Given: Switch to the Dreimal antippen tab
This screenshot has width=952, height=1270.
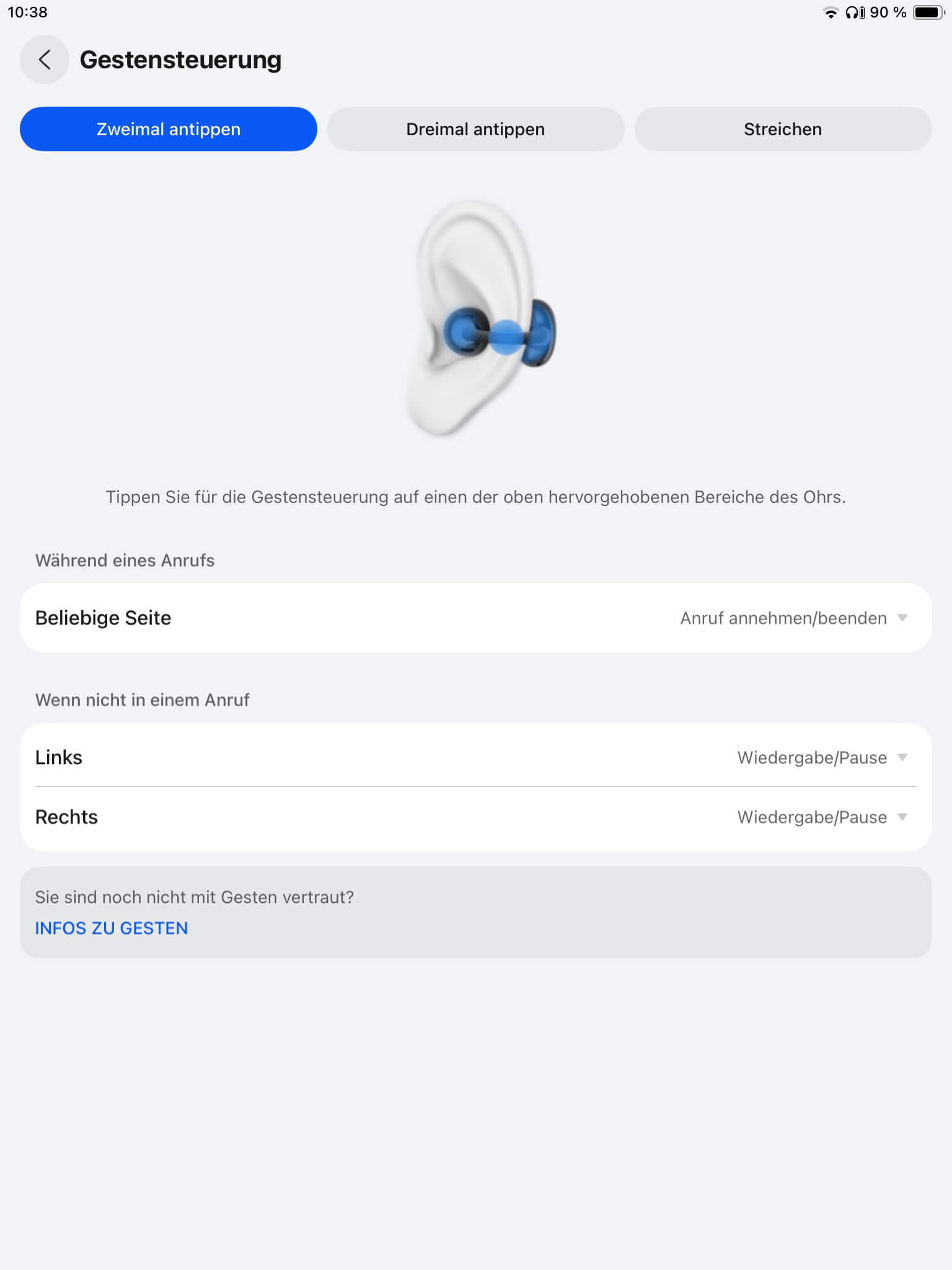Looking at the screenshot, I should (x=475, y=129).
